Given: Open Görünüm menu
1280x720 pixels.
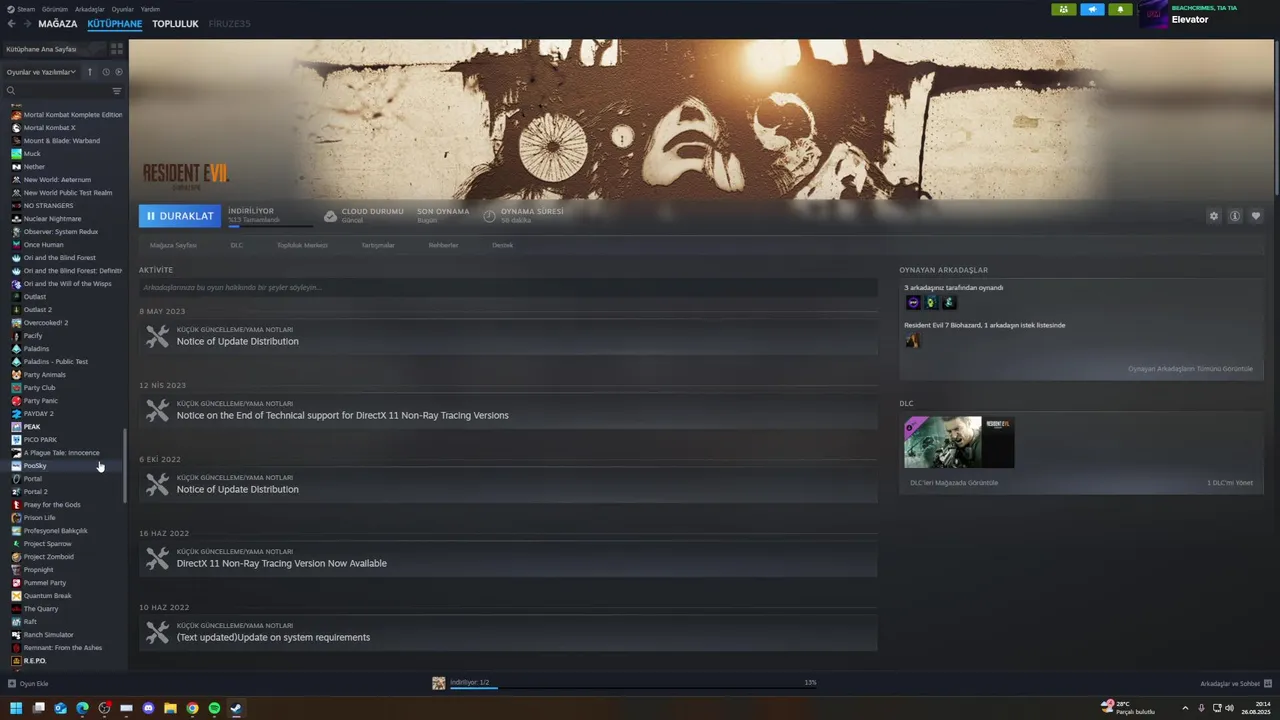Looking at the screenshot, I should click(55, 9).
